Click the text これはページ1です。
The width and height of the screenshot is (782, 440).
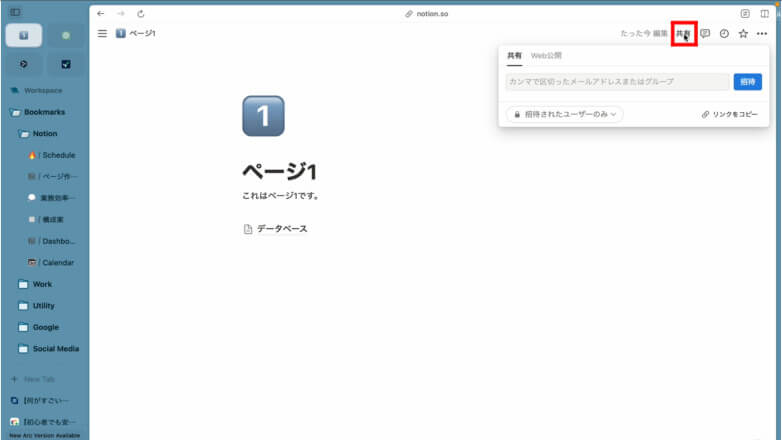click(x=281, y=196)
